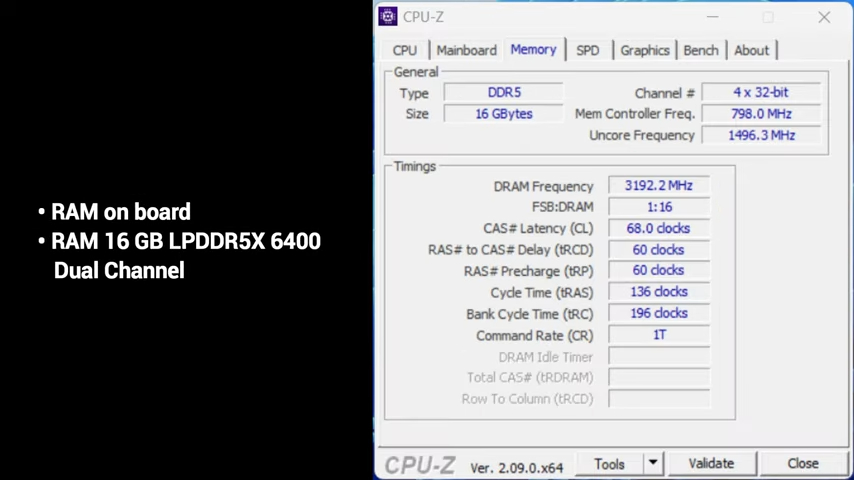Select the DDR5 memory type value

tap(504, 93)
